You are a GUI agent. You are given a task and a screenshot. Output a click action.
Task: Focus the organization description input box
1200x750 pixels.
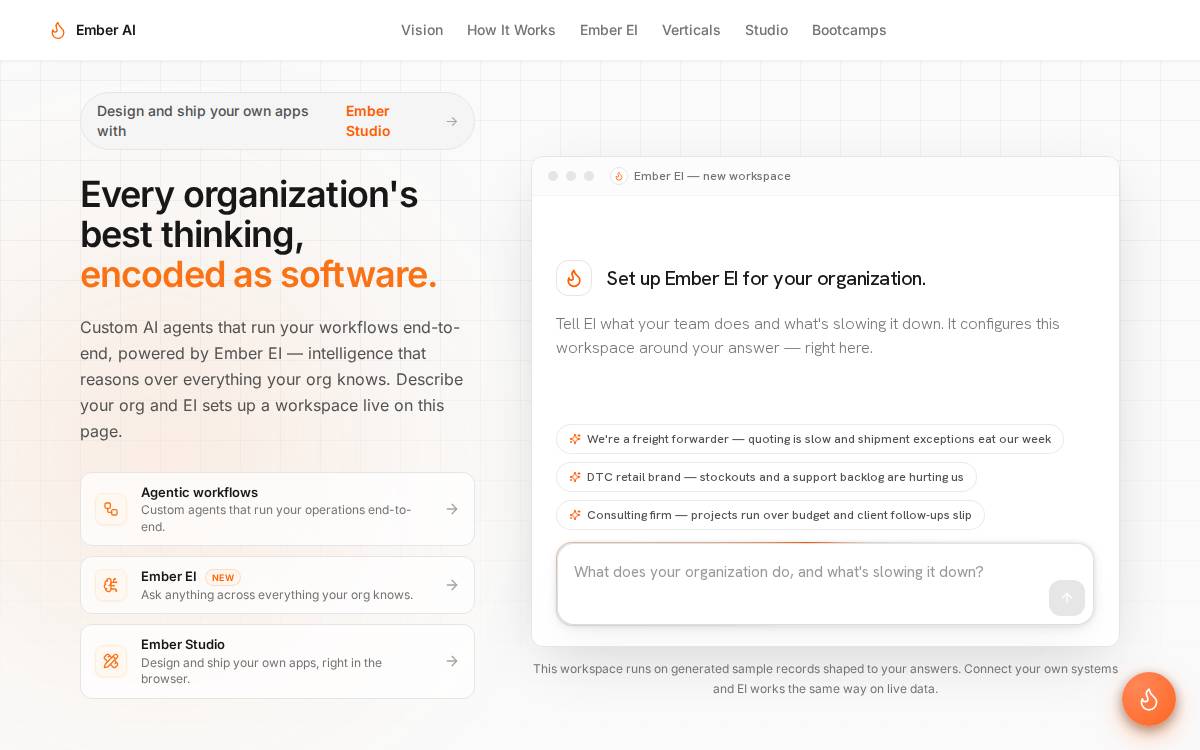pyautogui.click(x=825, y=584)
